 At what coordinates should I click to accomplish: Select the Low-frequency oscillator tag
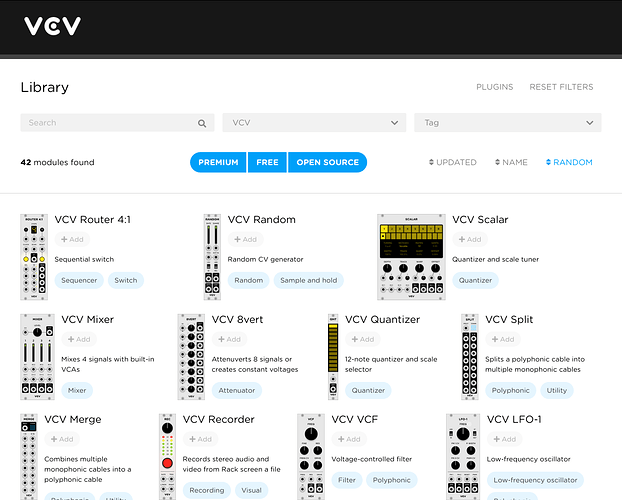tap(535, 480)
